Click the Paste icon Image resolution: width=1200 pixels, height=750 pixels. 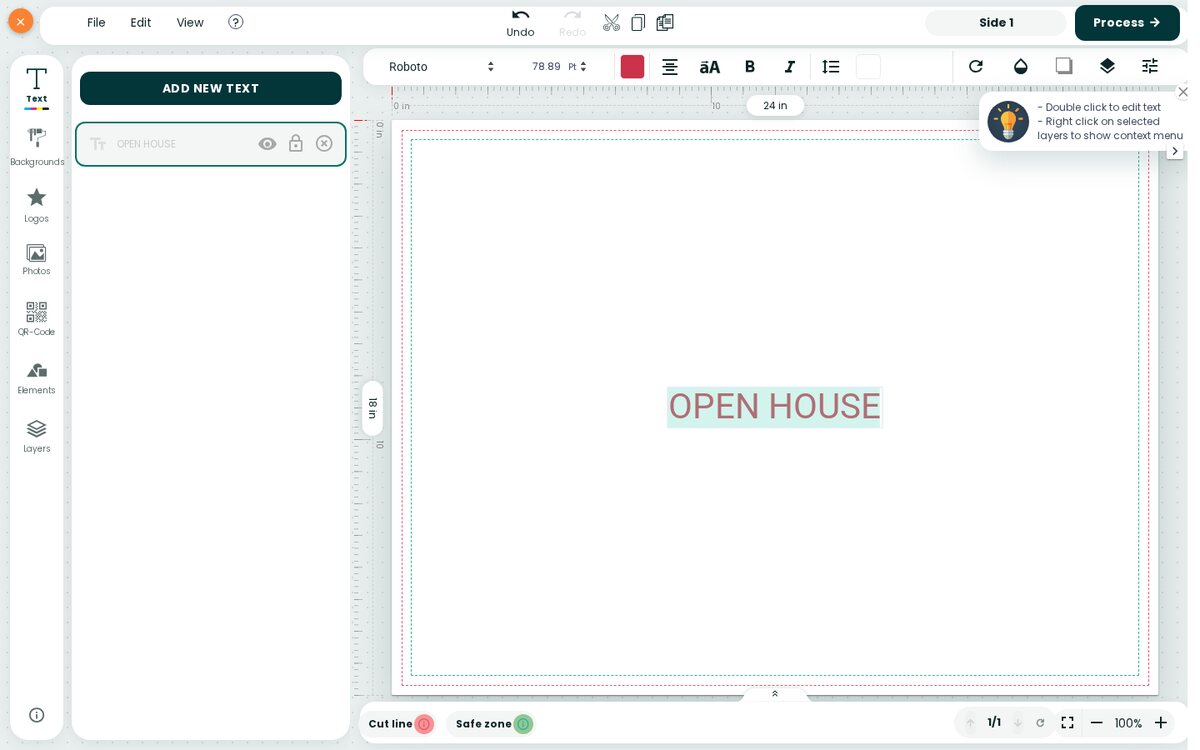(665, 22)
